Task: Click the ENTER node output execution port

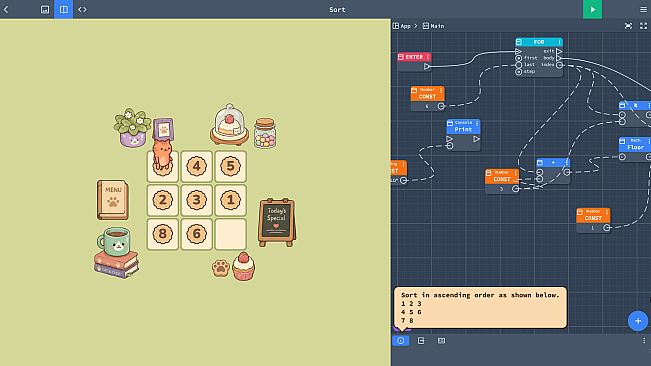Action: click(427, 66)
